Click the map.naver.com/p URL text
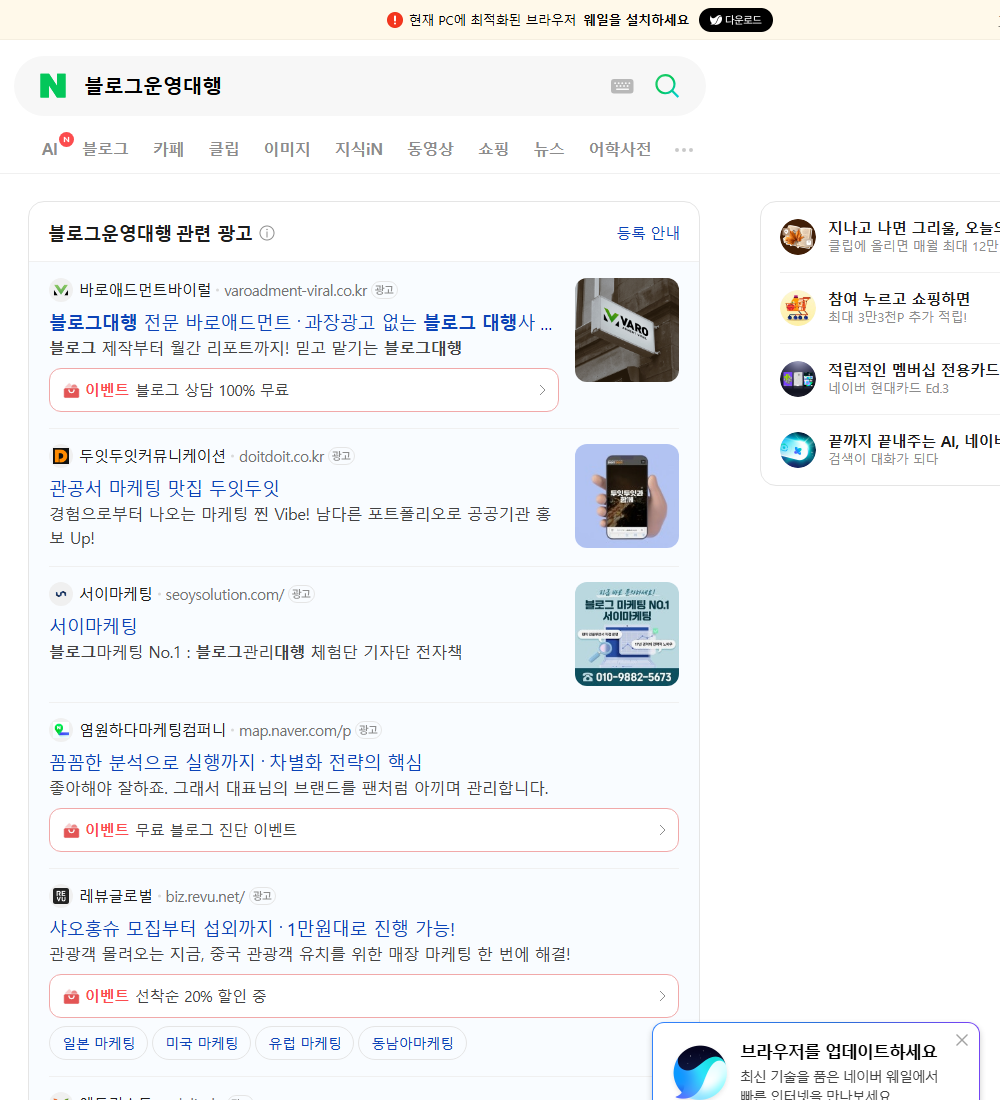Viewport: 1000px width, 1100px height. (295, 731)
